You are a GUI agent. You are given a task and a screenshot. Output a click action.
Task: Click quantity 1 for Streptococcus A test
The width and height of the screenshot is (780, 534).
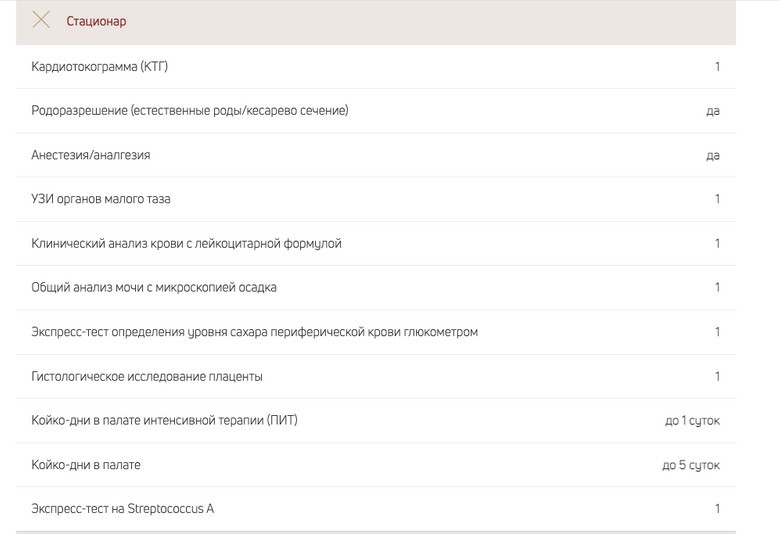[x=717, y=509]
